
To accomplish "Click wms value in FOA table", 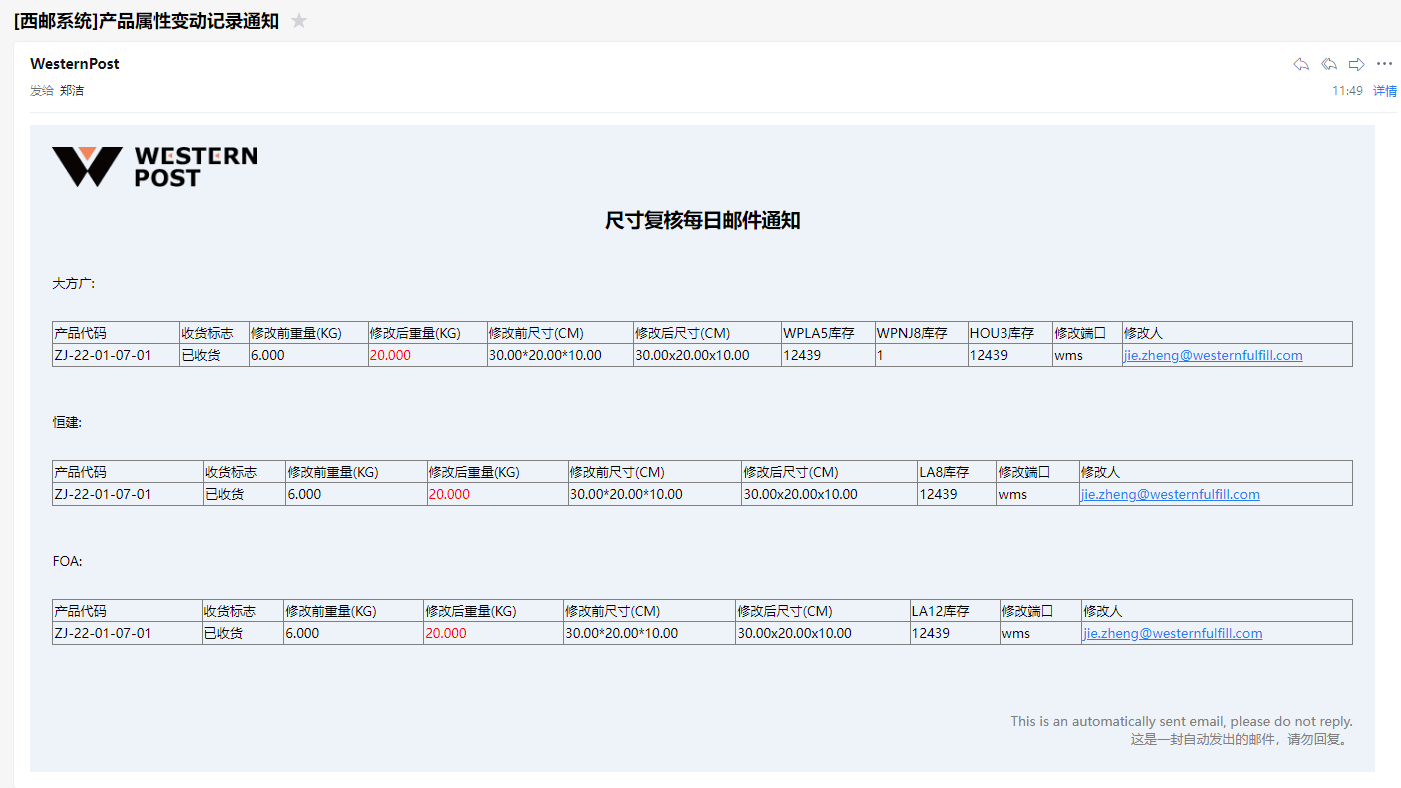I will click(x=1016, y=634).
